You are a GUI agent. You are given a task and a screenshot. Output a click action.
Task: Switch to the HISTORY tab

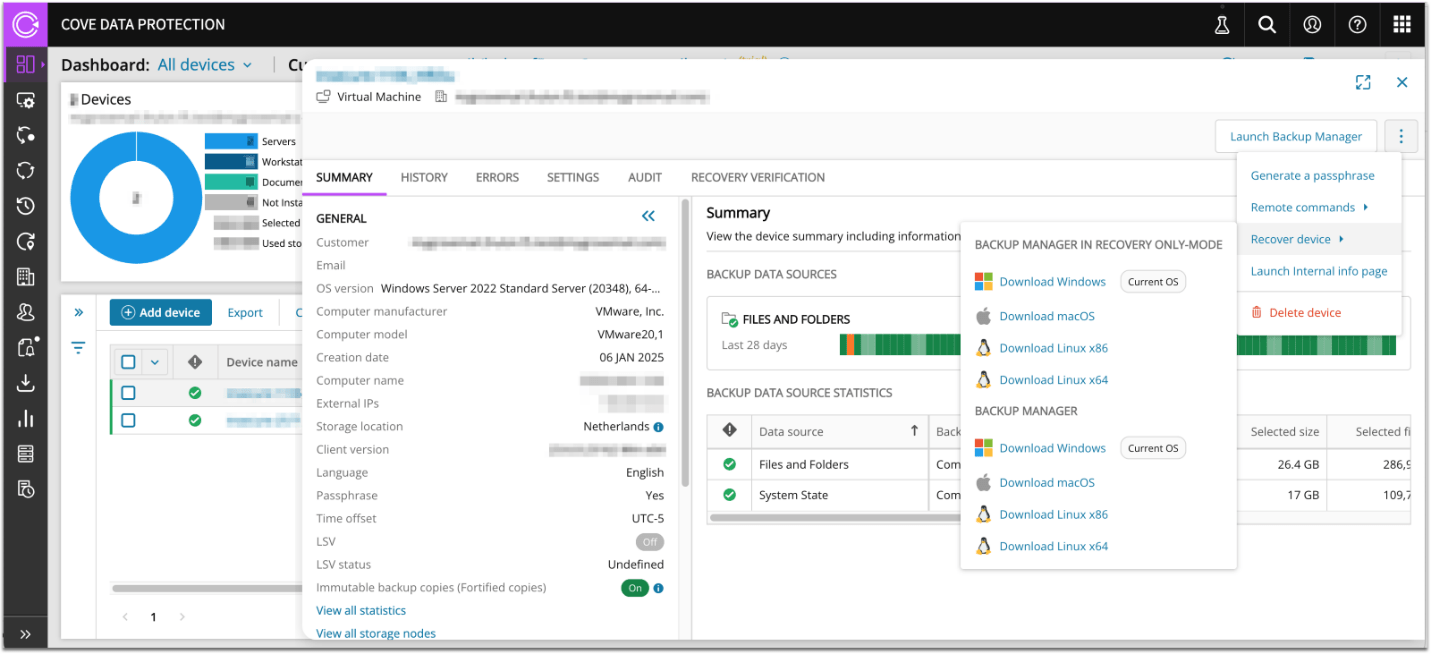[424, 177]
